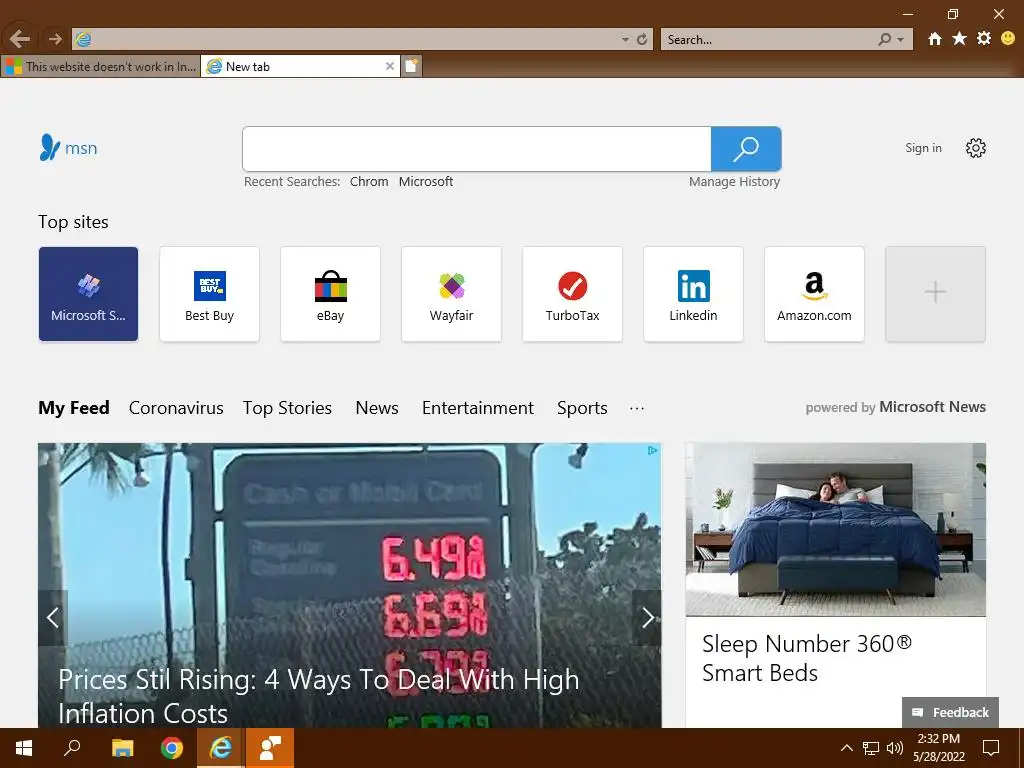Open the Sleep Number bed image ad

(835, 530)
